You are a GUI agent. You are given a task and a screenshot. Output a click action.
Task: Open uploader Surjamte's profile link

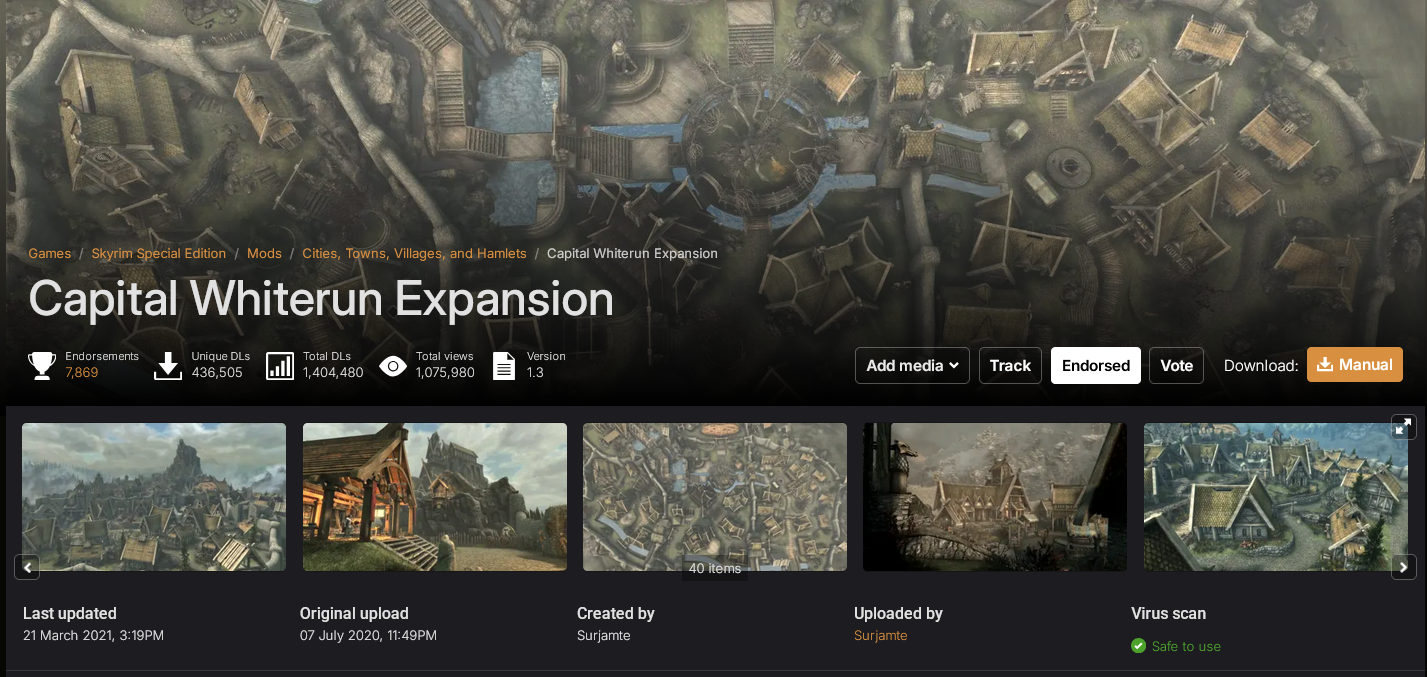coord(881,635)
